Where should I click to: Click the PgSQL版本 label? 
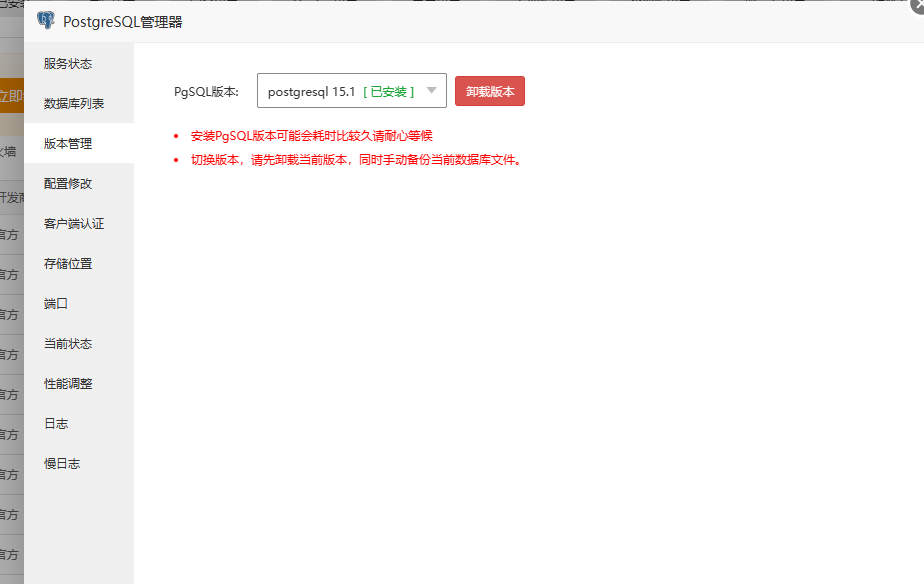point(206,92)
